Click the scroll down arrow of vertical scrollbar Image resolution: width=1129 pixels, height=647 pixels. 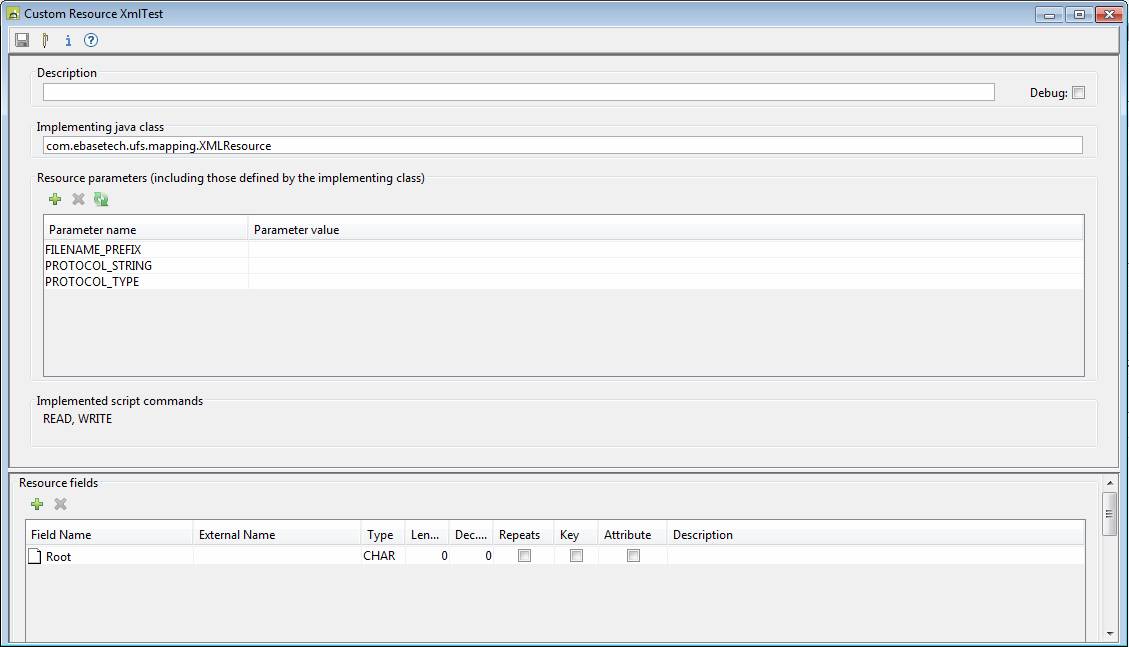[1109, 633]
